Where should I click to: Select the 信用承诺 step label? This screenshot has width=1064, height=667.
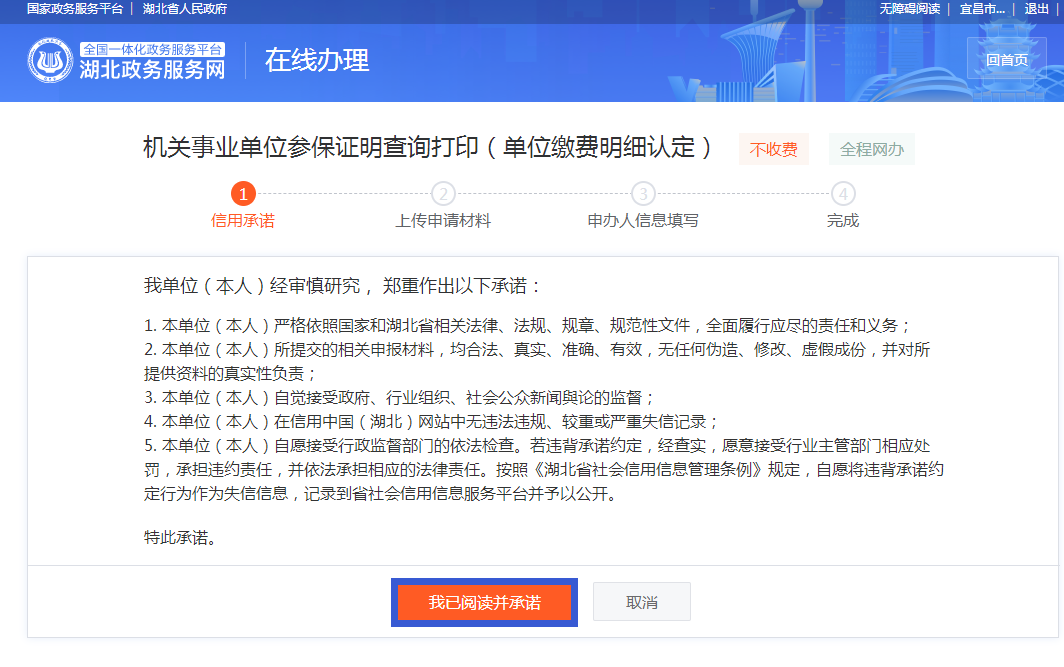(x=243, y=221)
